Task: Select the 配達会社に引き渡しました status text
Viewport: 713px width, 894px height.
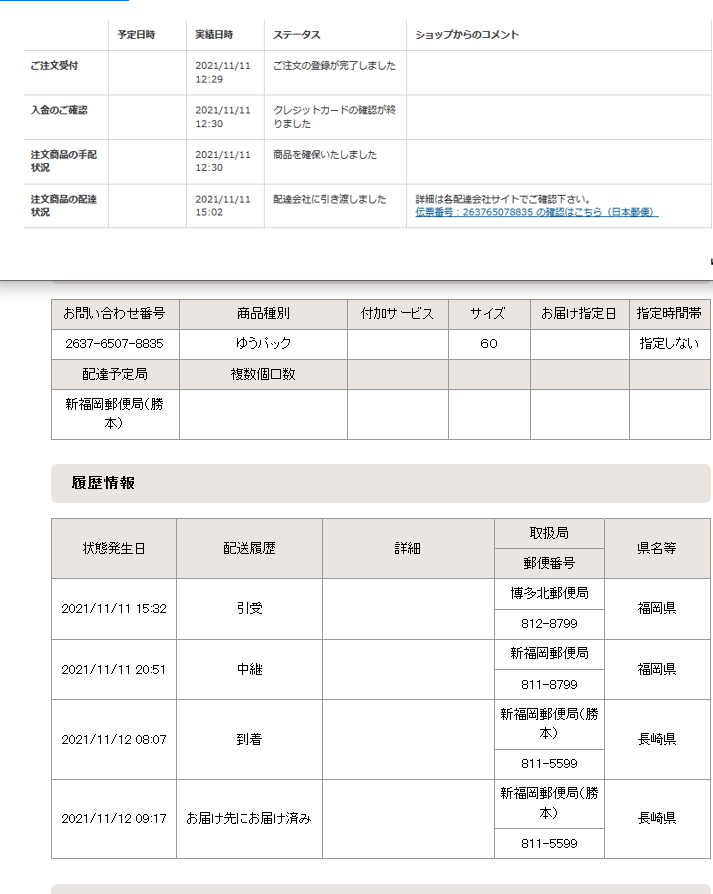Action: (329, 199)
